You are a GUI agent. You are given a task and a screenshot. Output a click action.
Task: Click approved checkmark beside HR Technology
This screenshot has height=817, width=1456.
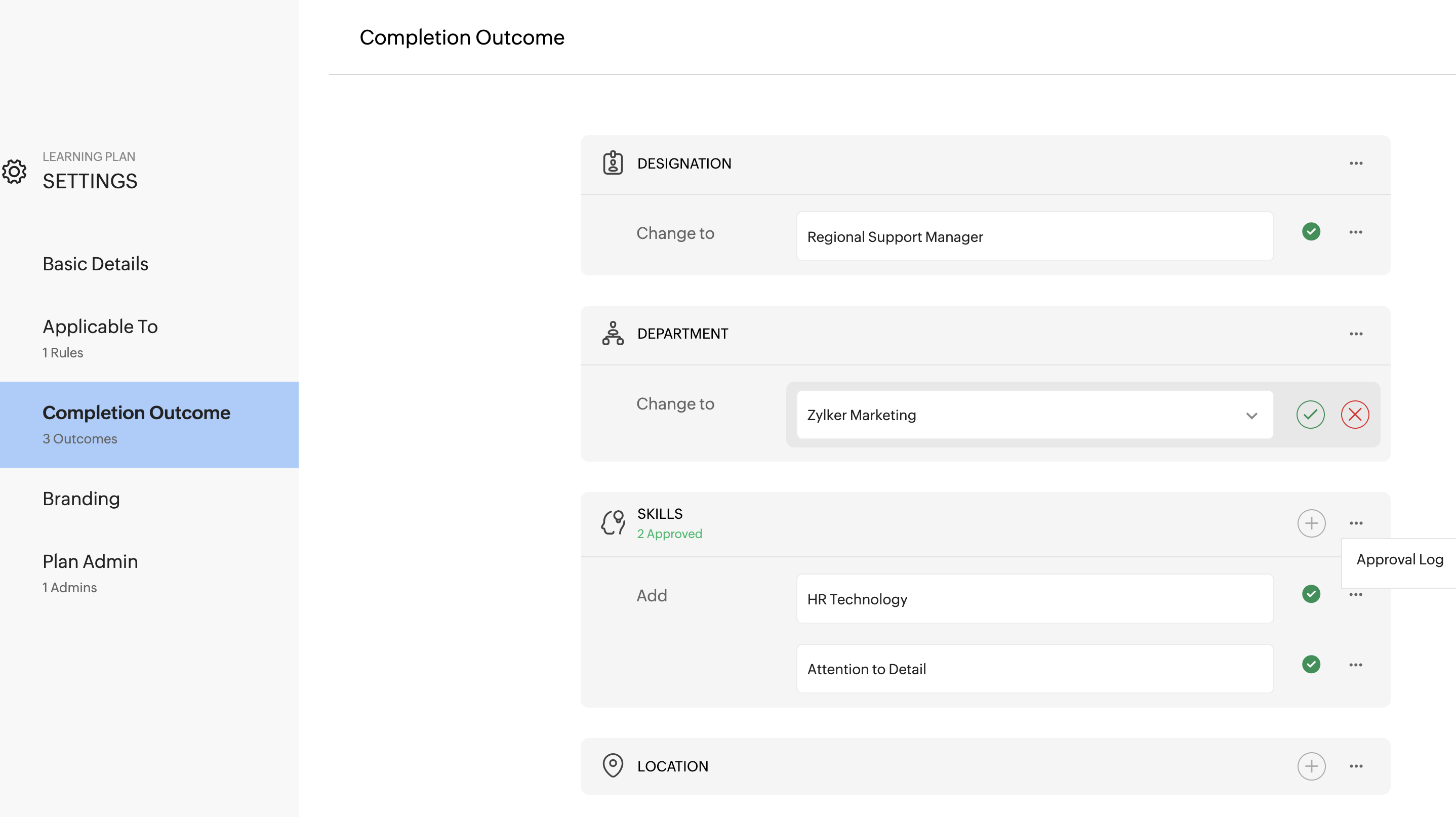tap(1311, 594)
